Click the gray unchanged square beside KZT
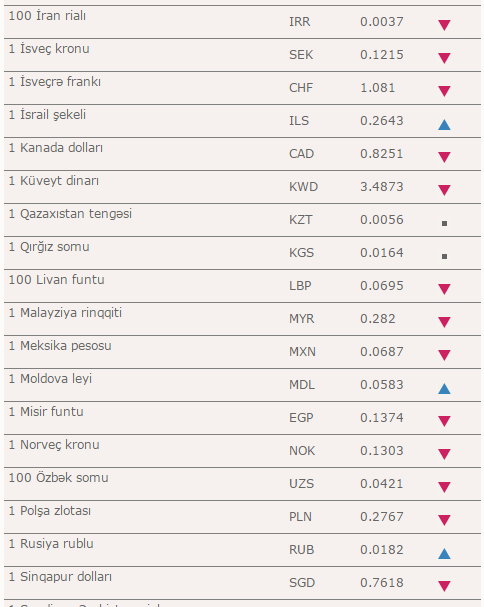 (445, 223)
